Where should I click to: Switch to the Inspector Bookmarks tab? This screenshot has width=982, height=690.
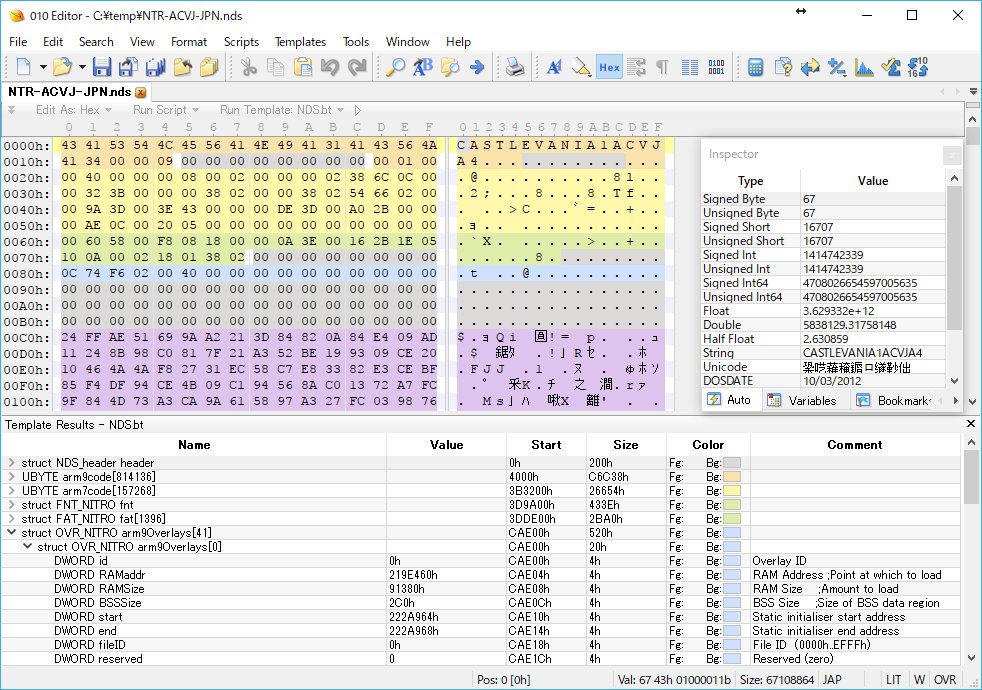(x=895, y=401)
